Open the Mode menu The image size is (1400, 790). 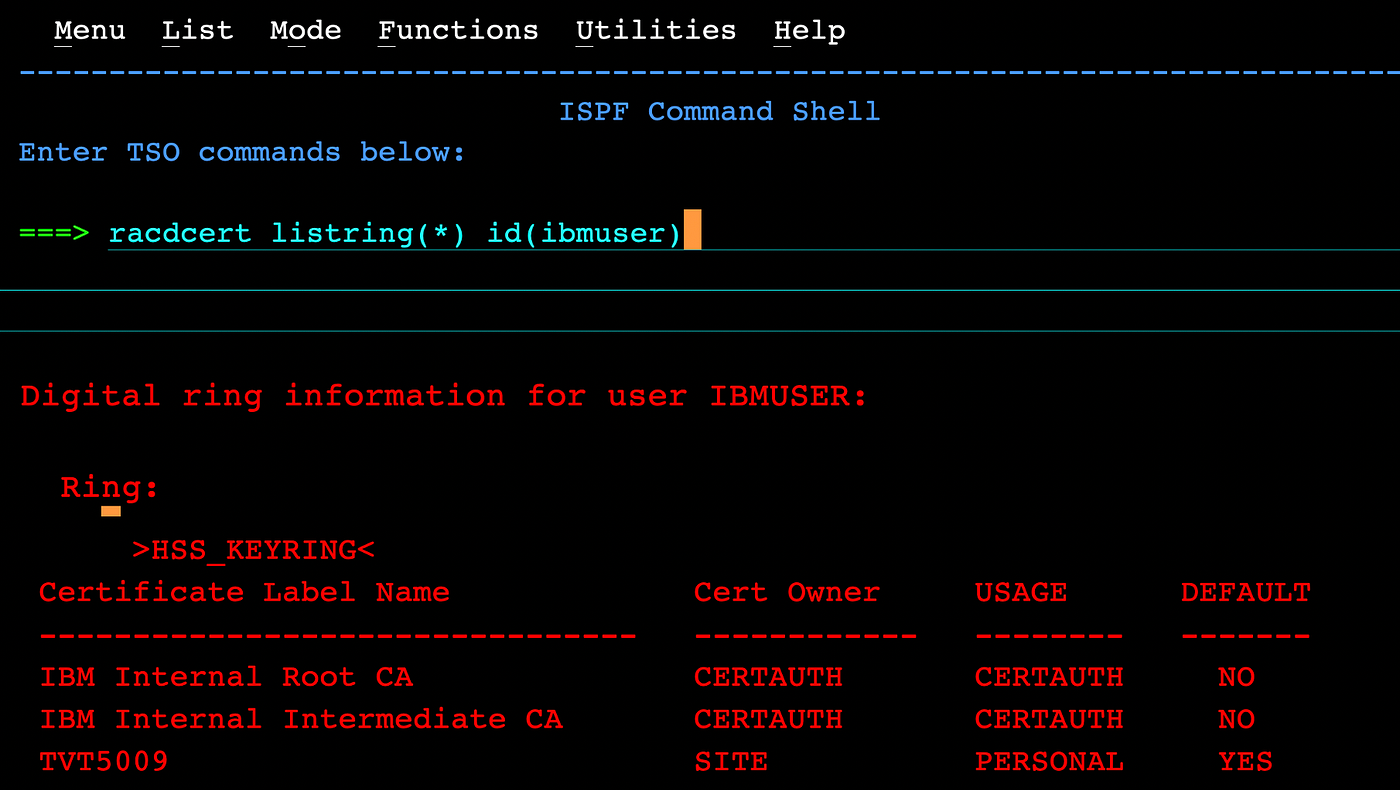point(305,31)
